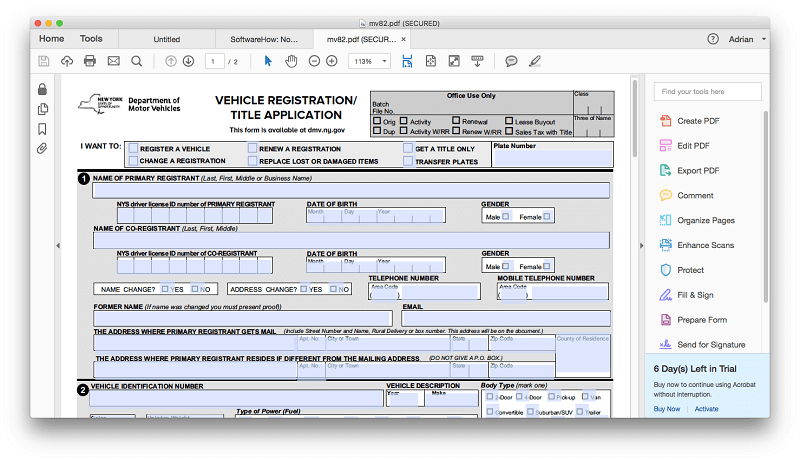Image resolution: width=800 pixels, height=461 pixels.
Task: Click the Activate link
Action: tap(706, 409)
